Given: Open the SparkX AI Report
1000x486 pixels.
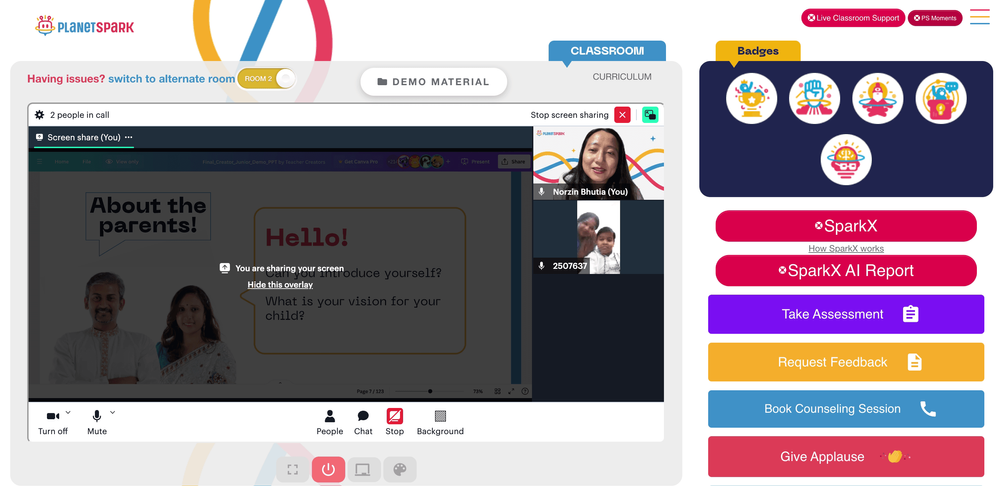Looking at the screenshot, I should [x=846, y=270].
